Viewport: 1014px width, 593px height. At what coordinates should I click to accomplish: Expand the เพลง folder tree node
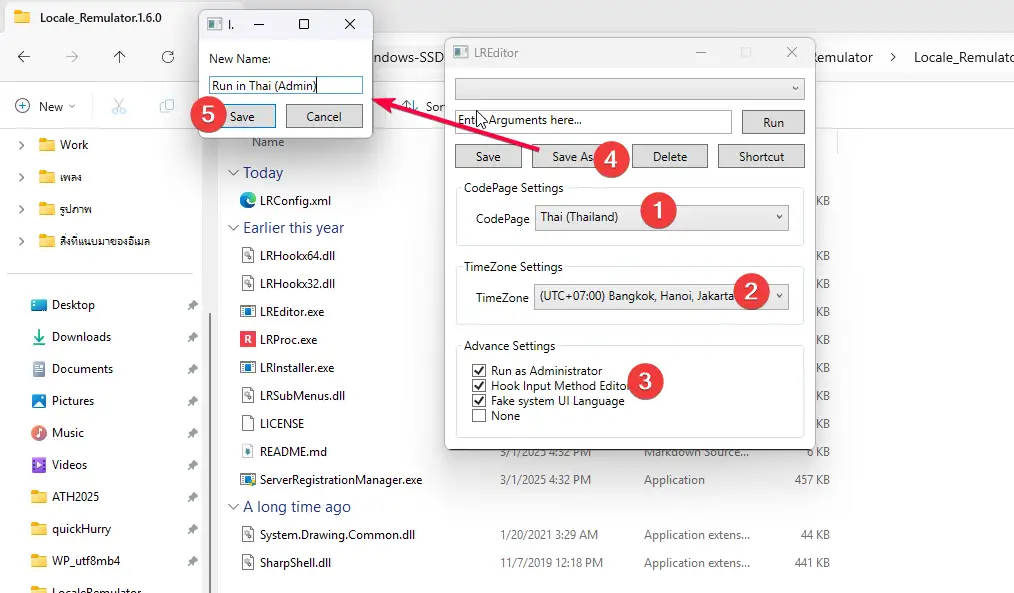[21, 177]
